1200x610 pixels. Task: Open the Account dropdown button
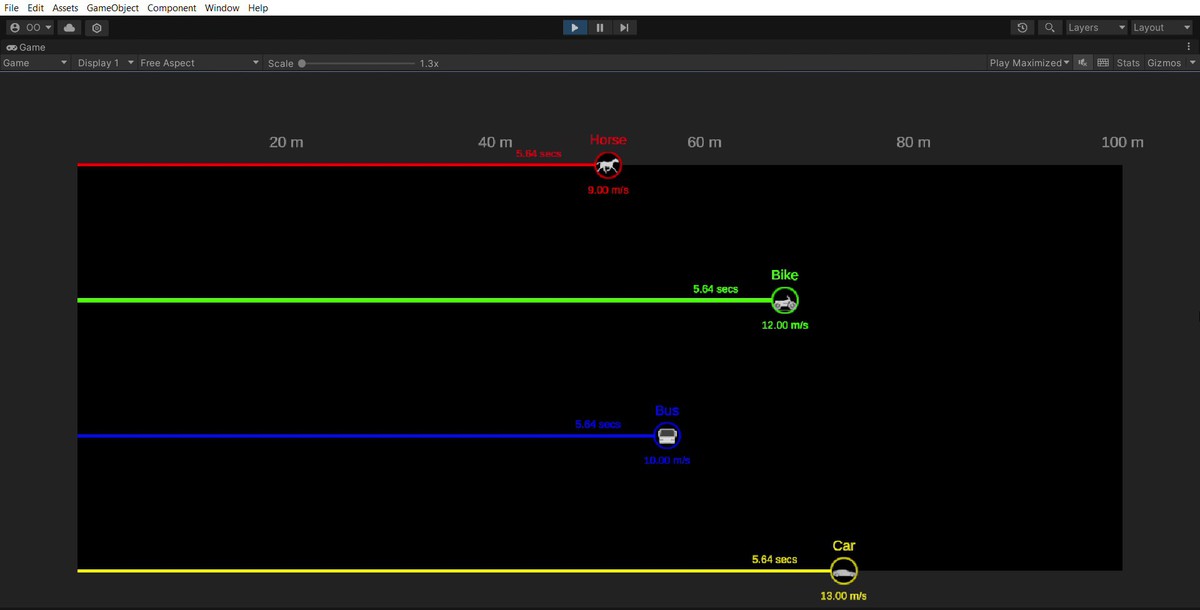tap(31, 28)
